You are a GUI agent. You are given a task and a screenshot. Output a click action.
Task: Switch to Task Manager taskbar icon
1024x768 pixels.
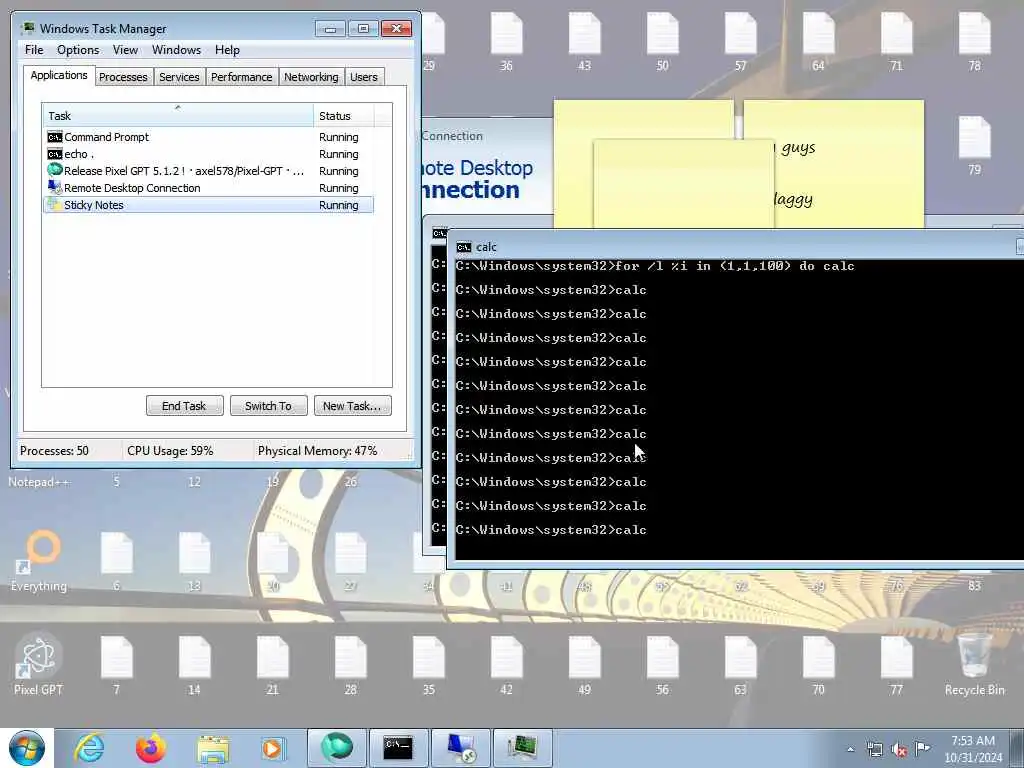click(x=523, y=748)
